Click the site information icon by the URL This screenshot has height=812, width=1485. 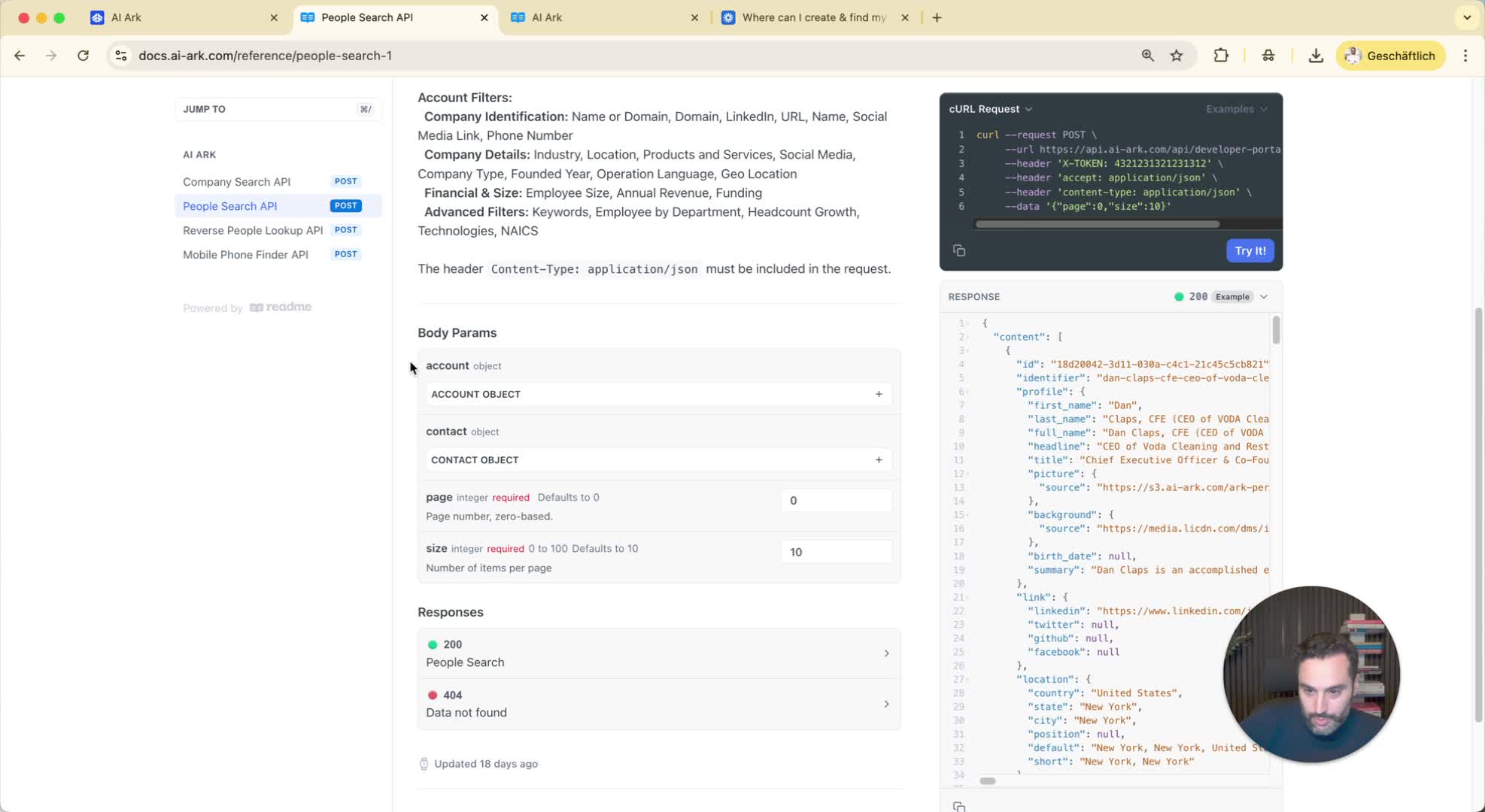click(121, 56)
